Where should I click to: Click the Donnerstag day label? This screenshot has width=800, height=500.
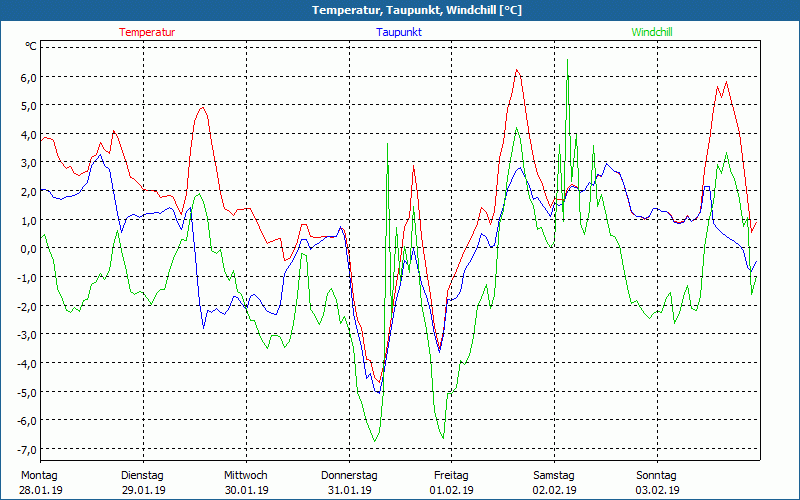tap(349, 476)
